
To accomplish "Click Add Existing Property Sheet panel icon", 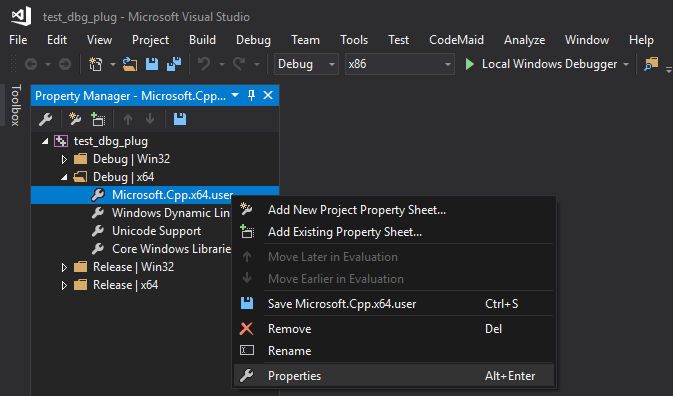I will [98, 119].
